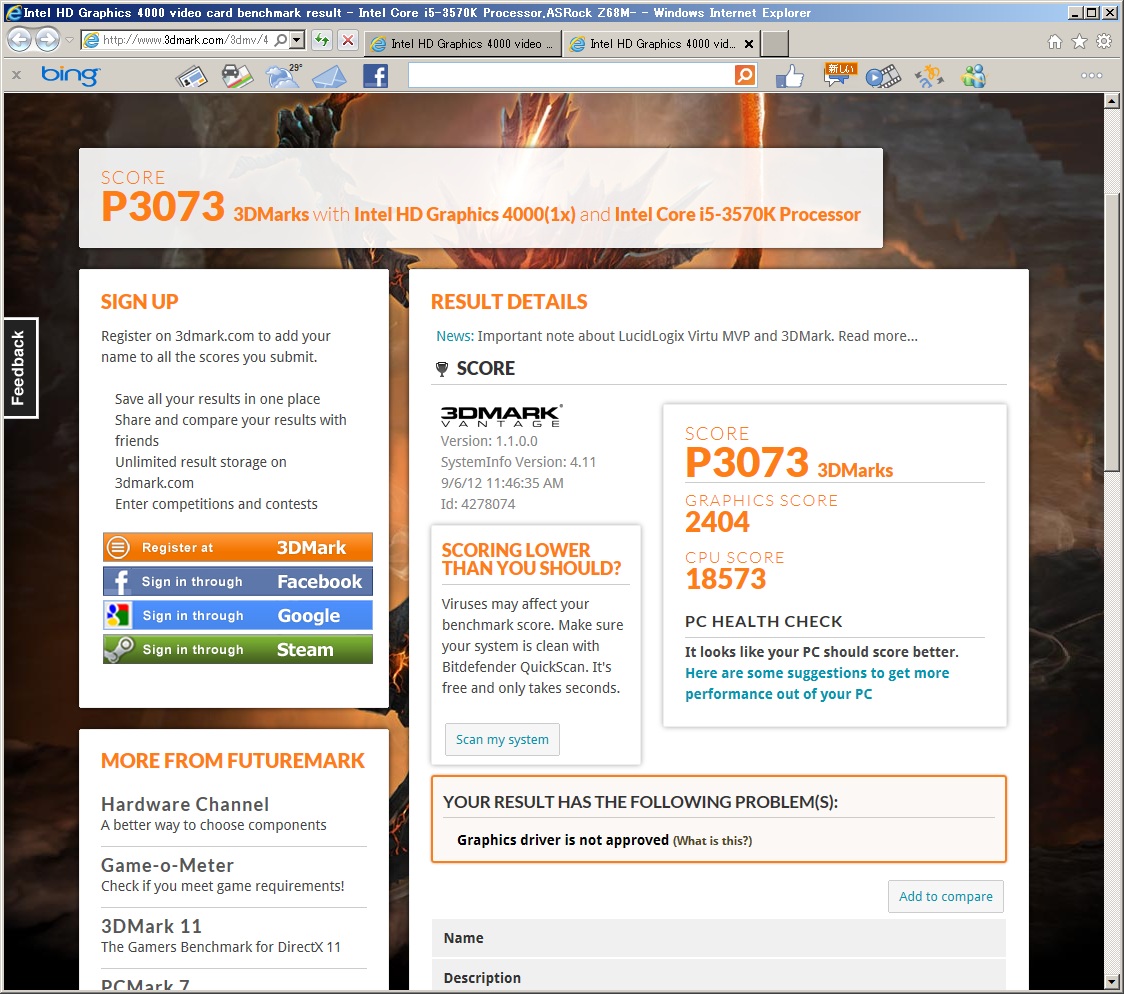Sign in through Facebook
Image resolution: width=1124 pixels, height=994 pixels.
(237, 581)
